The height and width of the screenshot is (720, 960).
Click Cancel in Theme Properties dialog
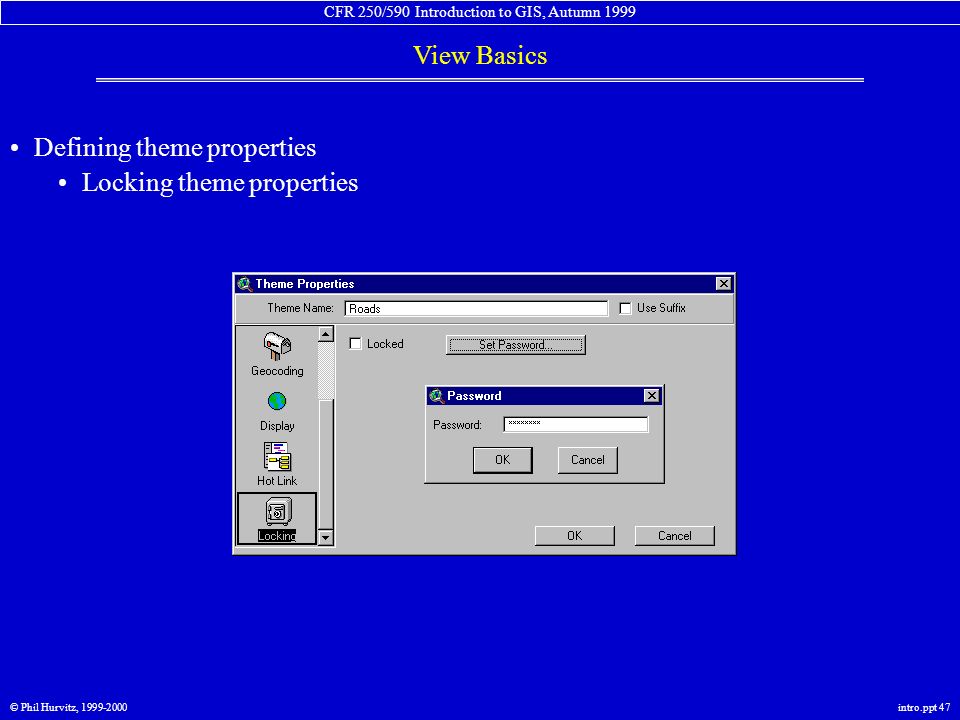[675, 536]
